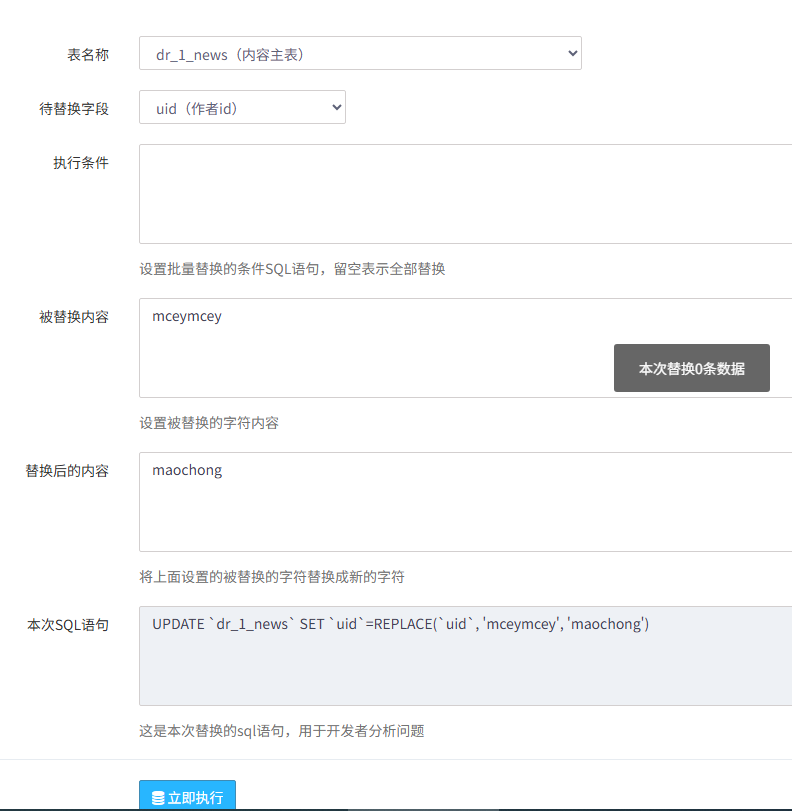
Task: Click the 被替换内容 label
Action: (x=74, y=317)
